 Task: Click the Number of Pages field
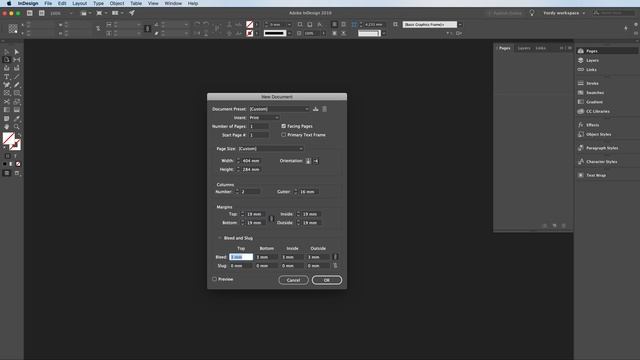click(x=259, y=126)
